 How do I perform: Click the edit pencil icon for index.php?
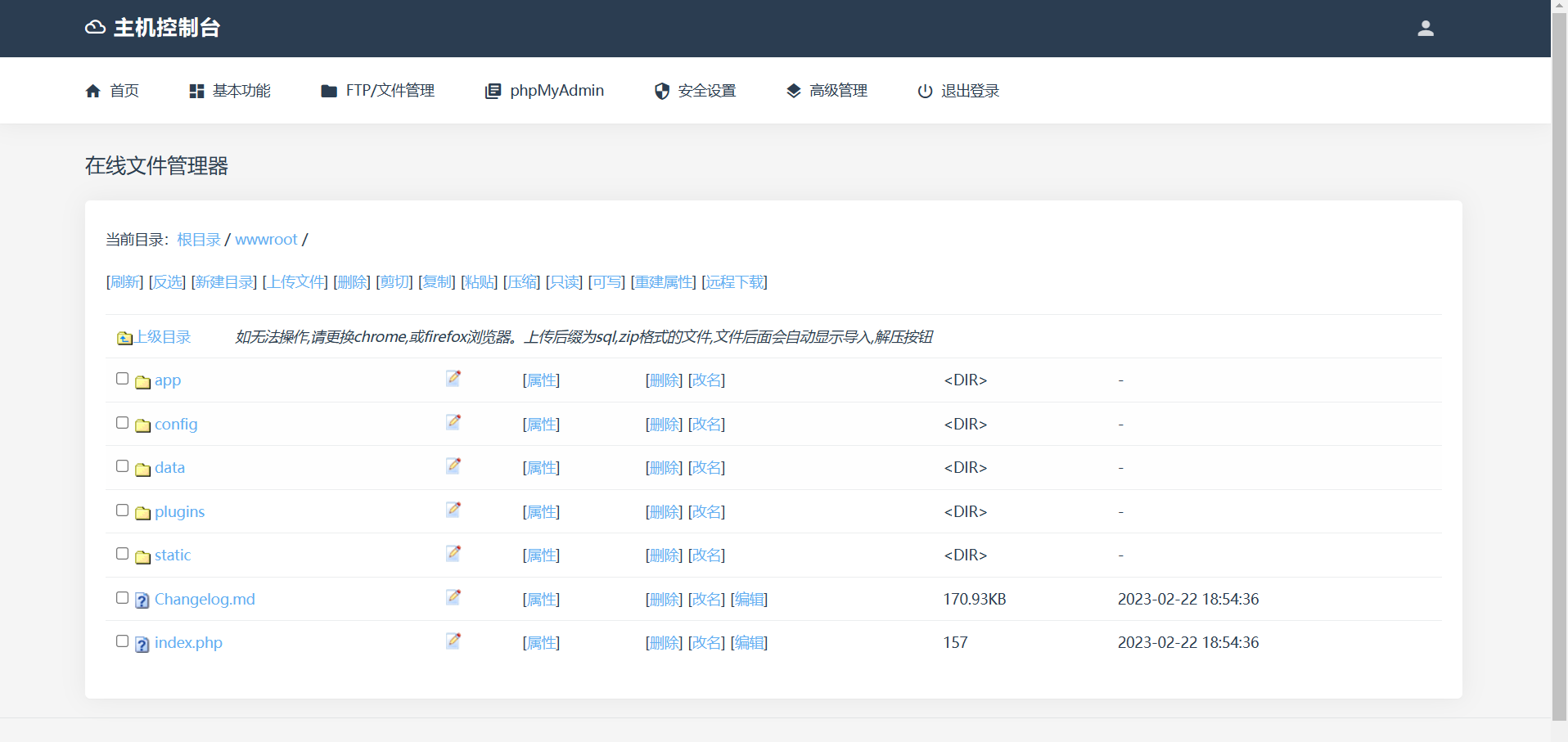(x=453, y=641)
